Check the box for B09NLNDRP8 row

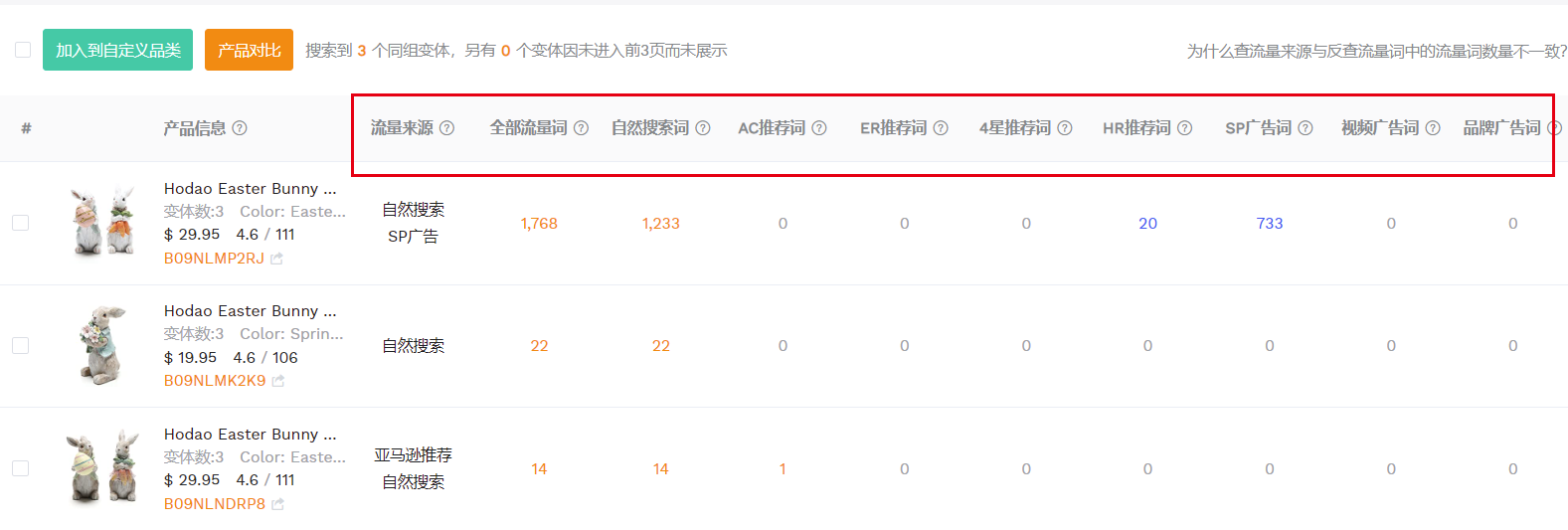click(20, 468)
